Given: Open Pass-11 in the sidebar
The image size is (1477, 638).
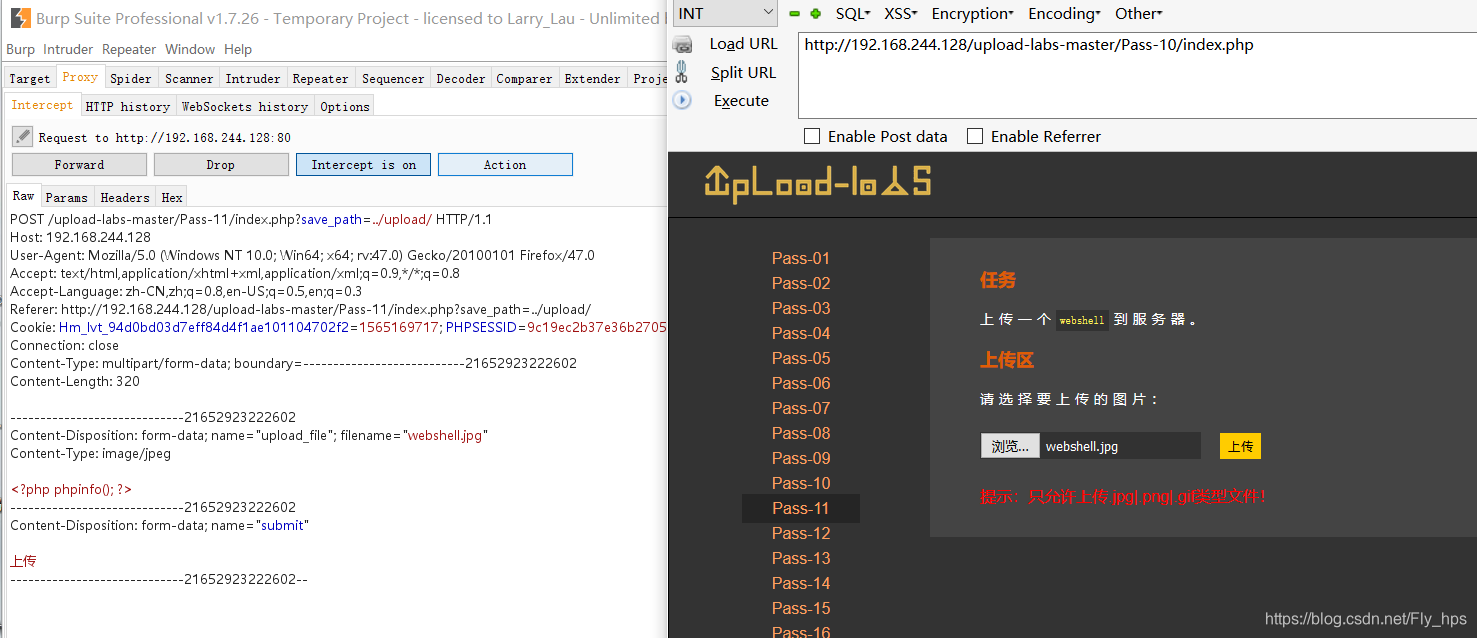Looking at the screenshot, I should [801, 508].
